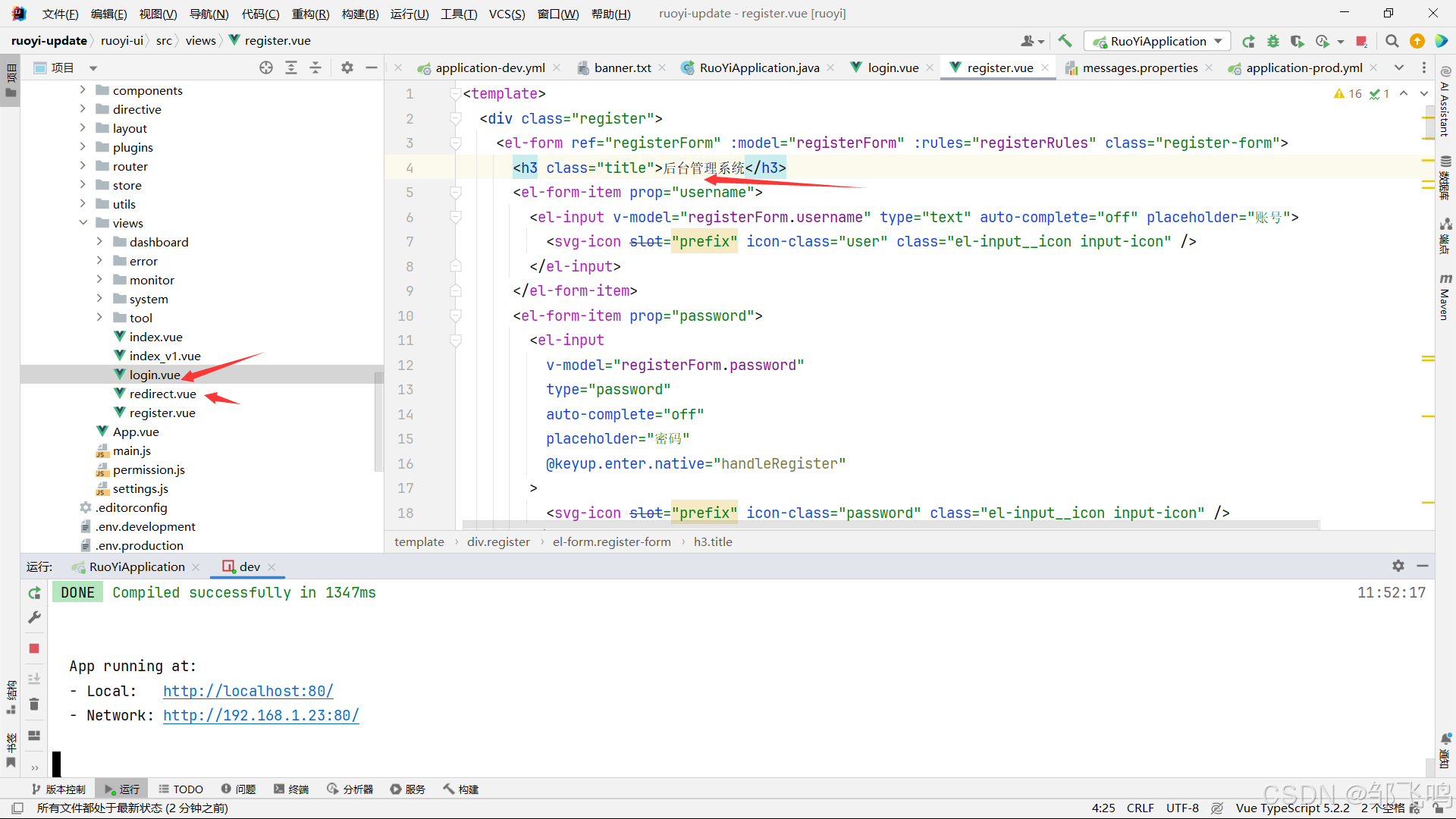The width and height of the screenshot is (1456, 819).
Task: Stop running processes with red square in toolbar
Action: pos(1362,41)
